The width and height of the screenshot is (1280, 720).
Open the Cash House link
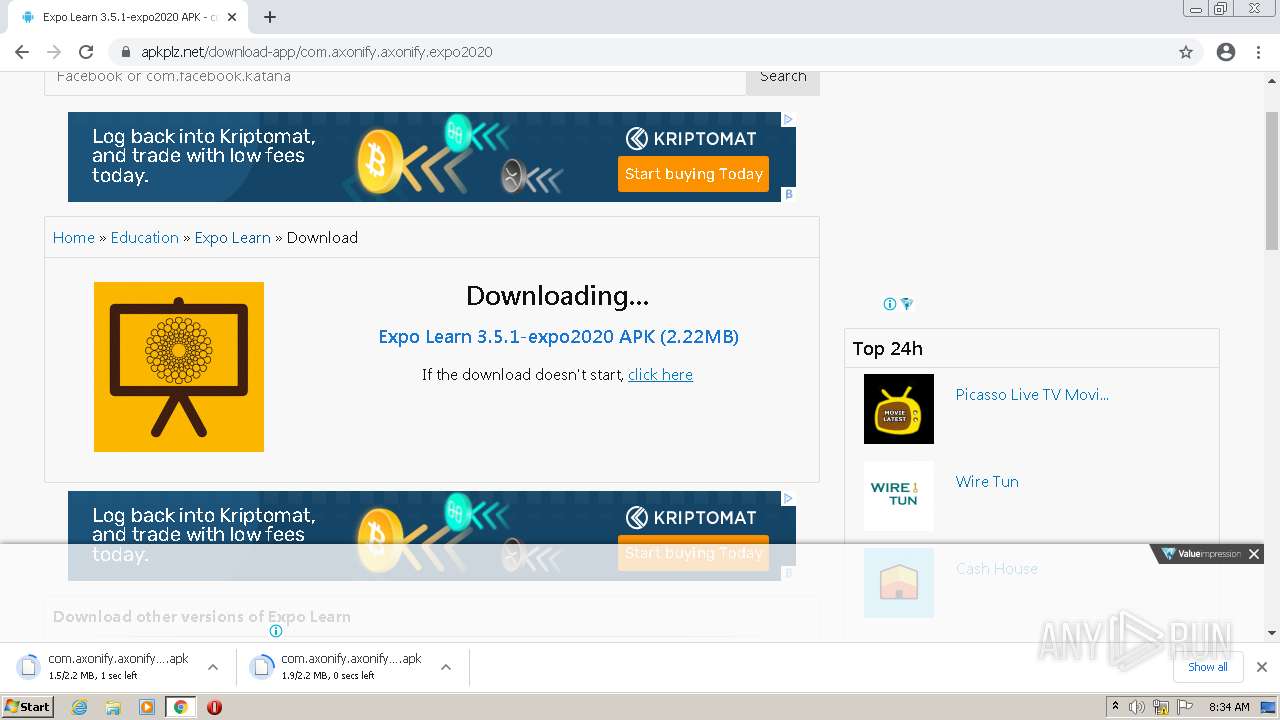(x=996, y=569)
